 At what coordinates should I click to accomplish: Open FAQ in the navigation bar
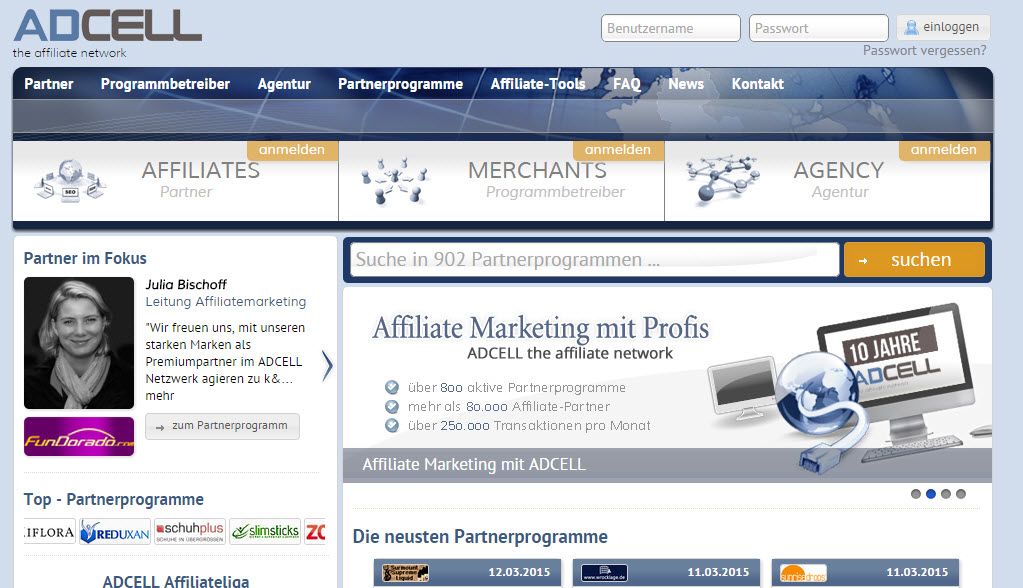click(x=626, y=84)
